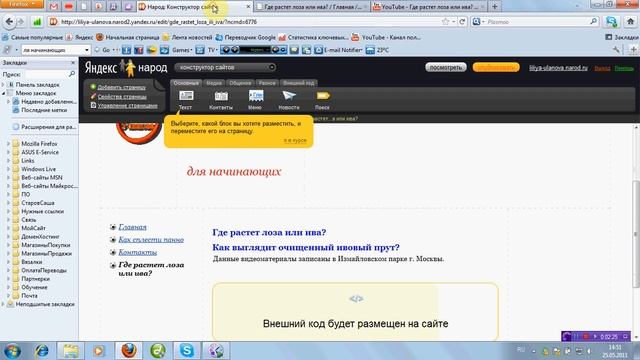Open Переводчик Google bookmark
Screen dimensions: 640x360
click(x=245, y=37)
